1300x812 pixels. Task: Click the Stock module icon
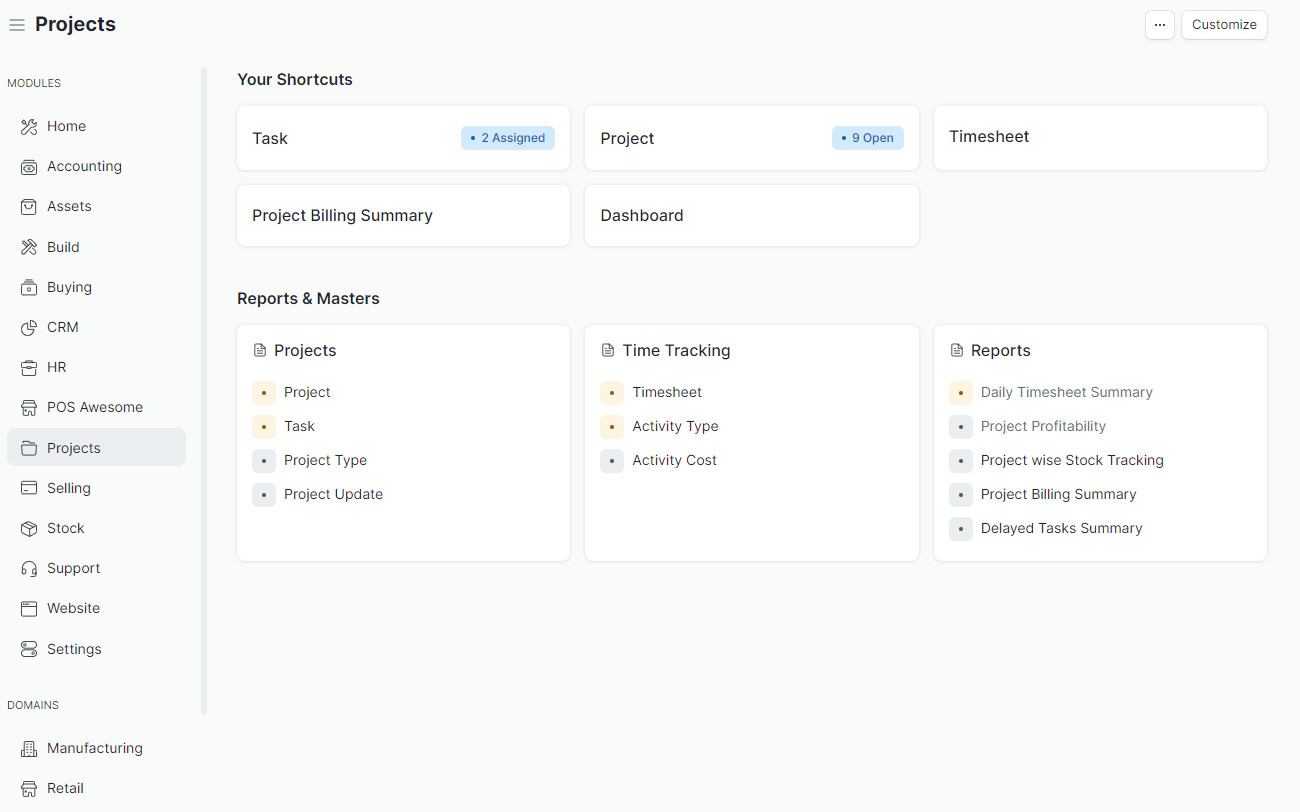pyautogui.click(x=28, y=528)
